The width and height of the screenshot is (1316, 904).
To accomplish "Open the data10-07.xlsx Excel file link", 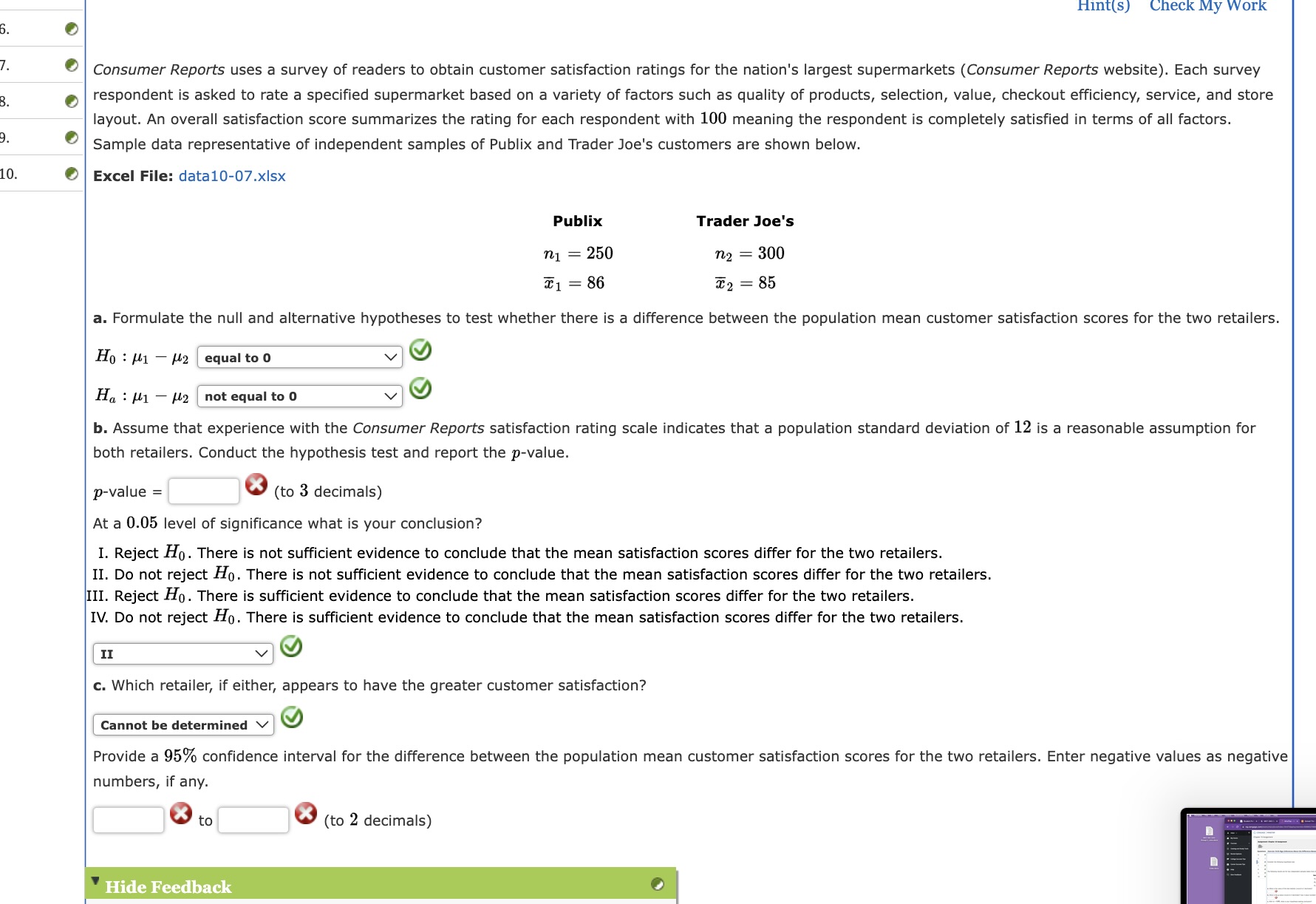I will coord(231,176).
